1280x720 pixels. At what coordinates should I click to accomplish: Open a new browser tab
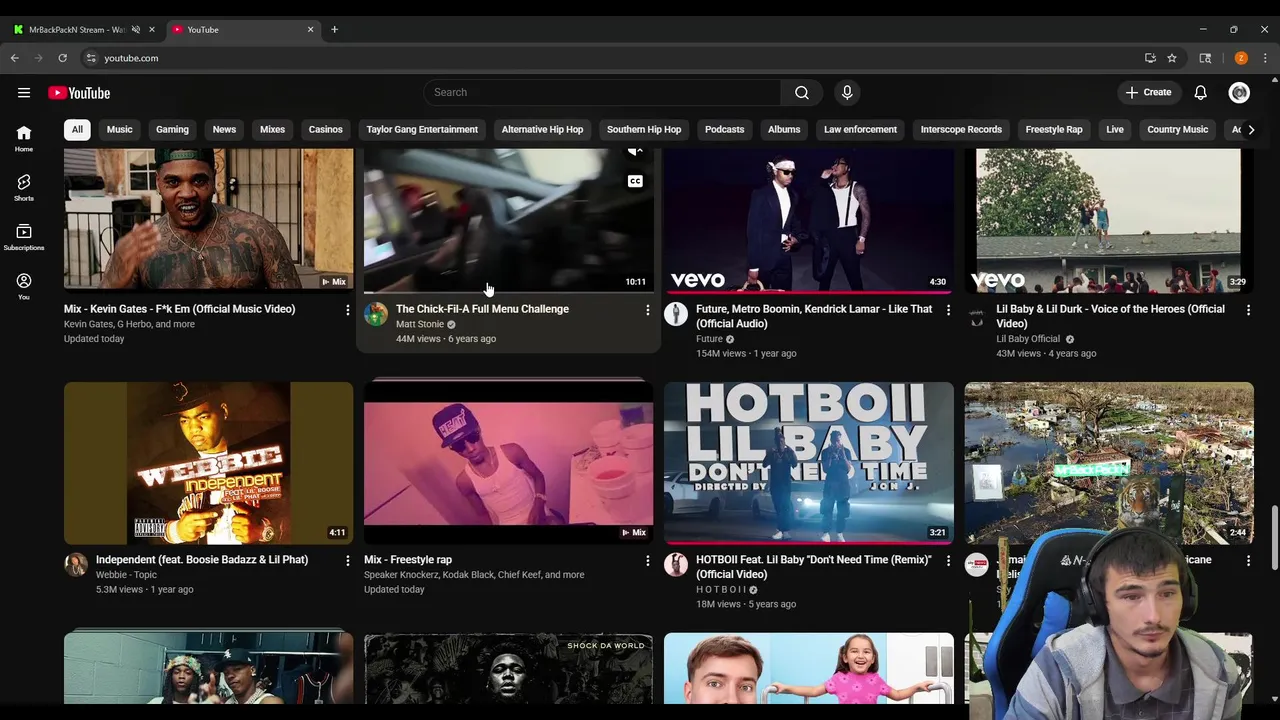click(x=334, y=29)
